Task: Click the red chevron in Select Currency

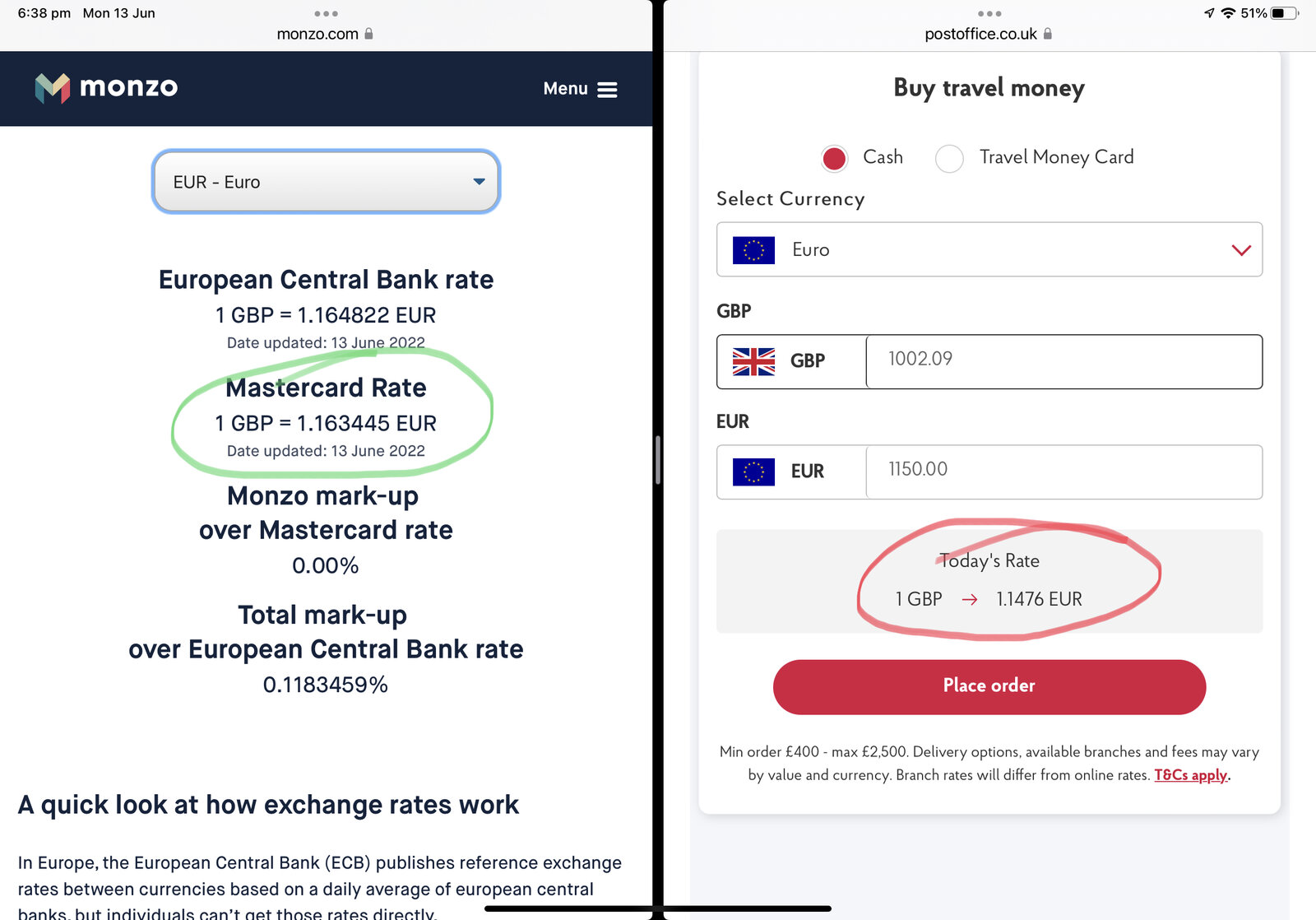Action: tap(1241, 250)
